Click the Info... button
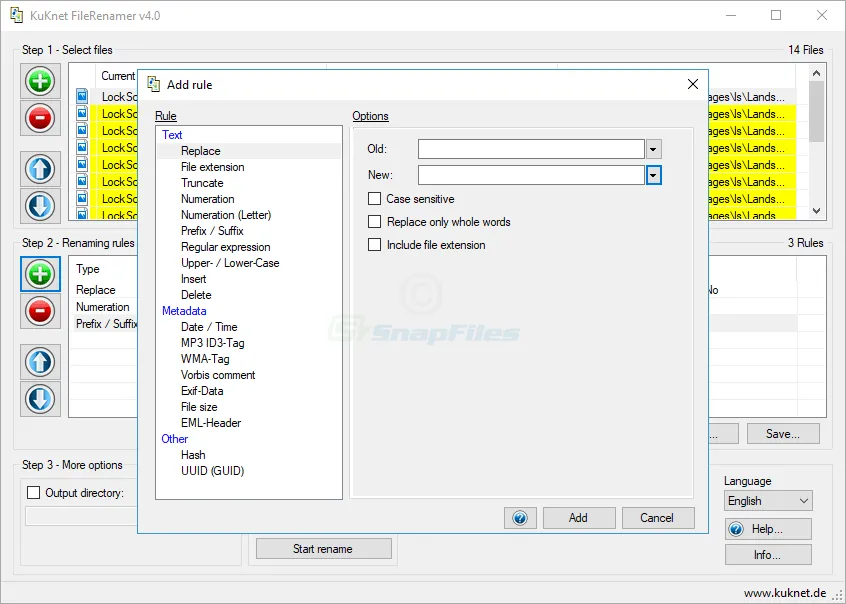Screen dimensions: 846x604 click(x=768, y=555)
